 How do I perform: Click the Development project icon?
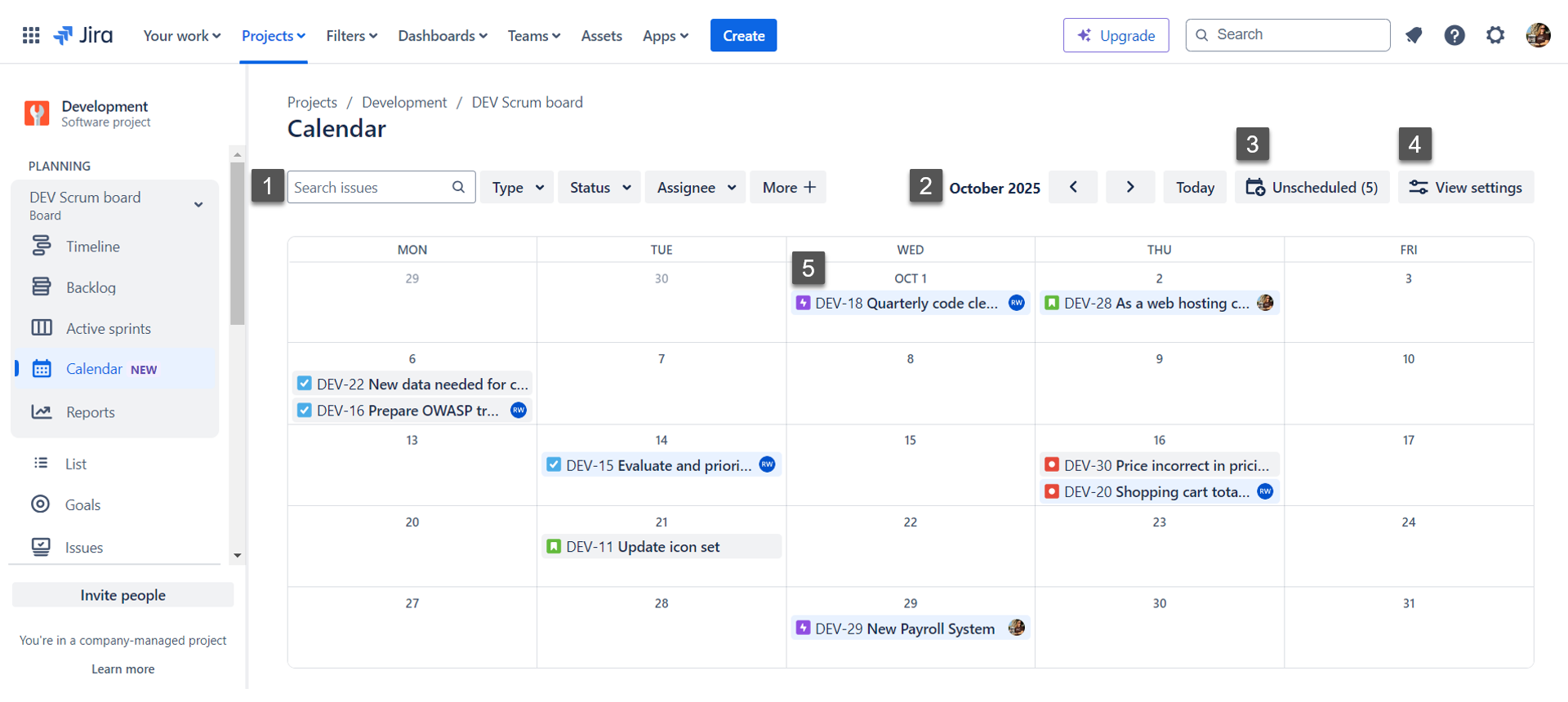click(37, 113)
